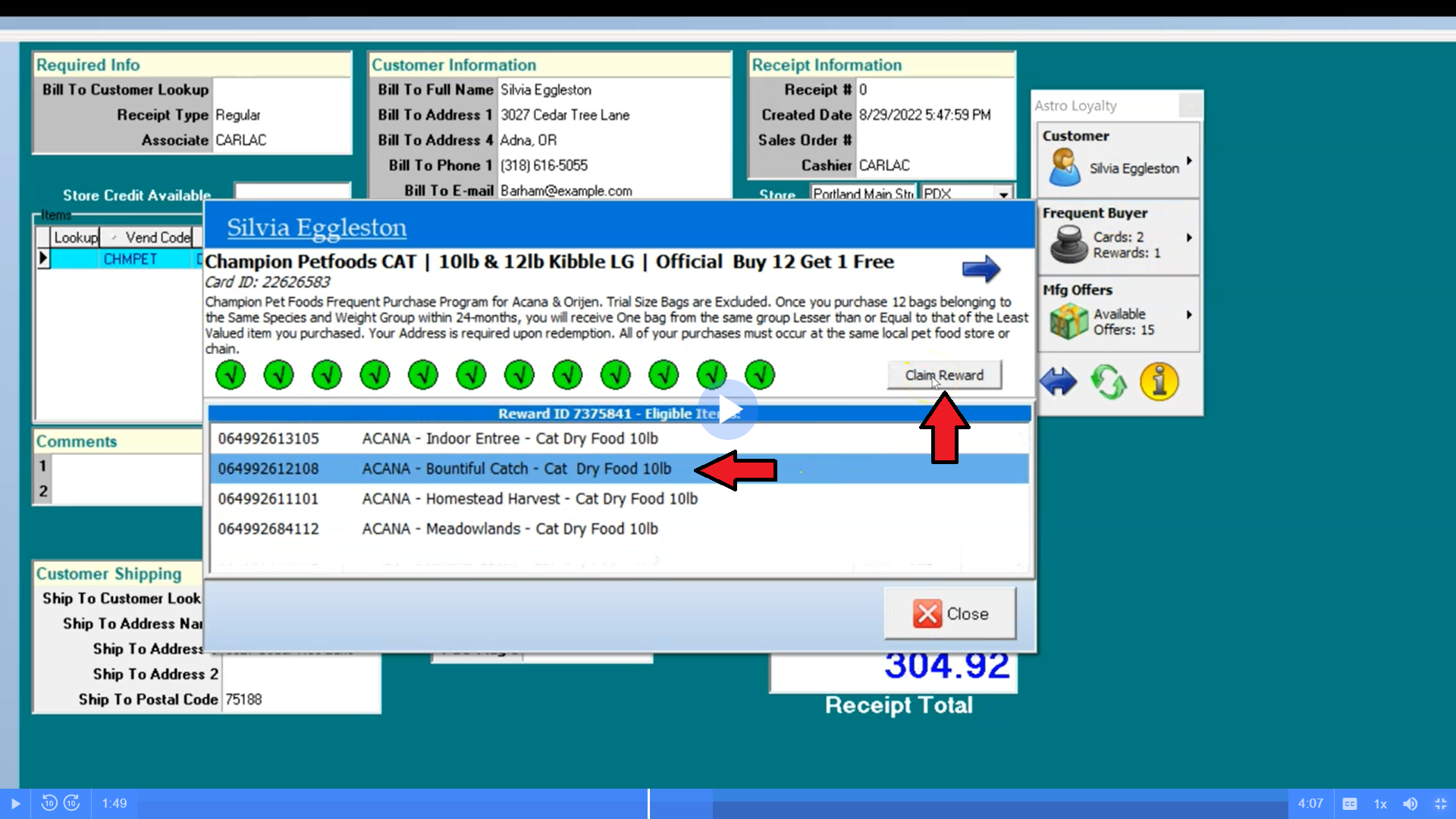The height and width of the screenshot is (819, 1456).
Task: Click the Mfg Offers gift box icon
Action: pos(1068,321)
